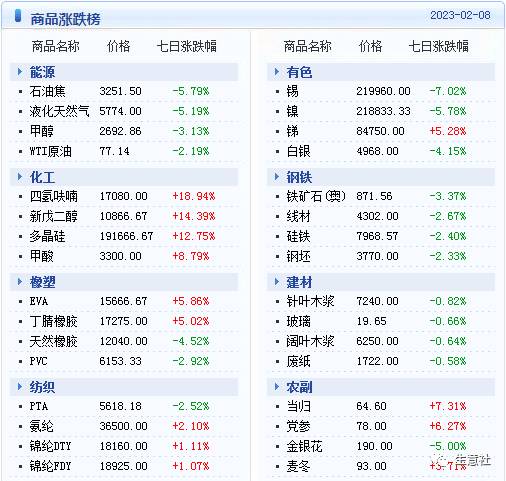
Task: Expand the 建材 category arrow
Action: coord(277,282)
